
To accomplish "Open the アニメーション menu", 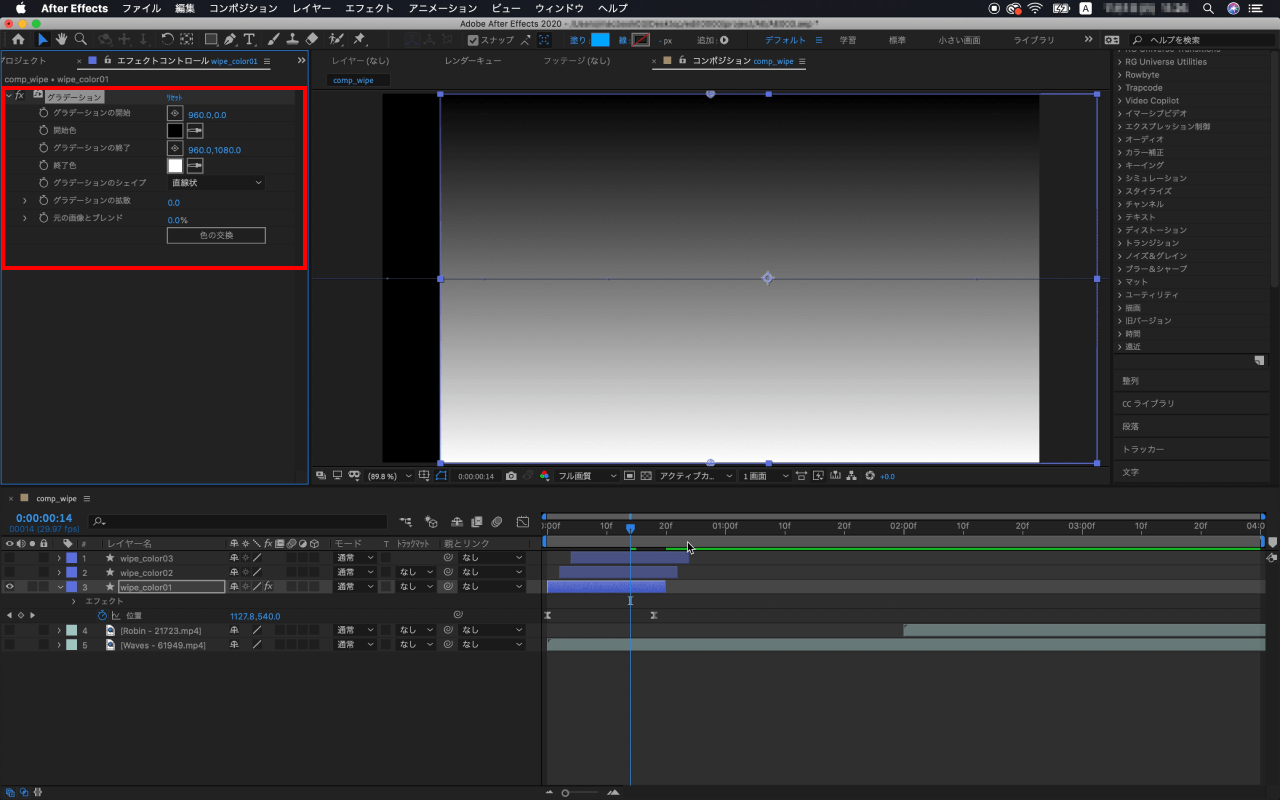I will 443,8.
